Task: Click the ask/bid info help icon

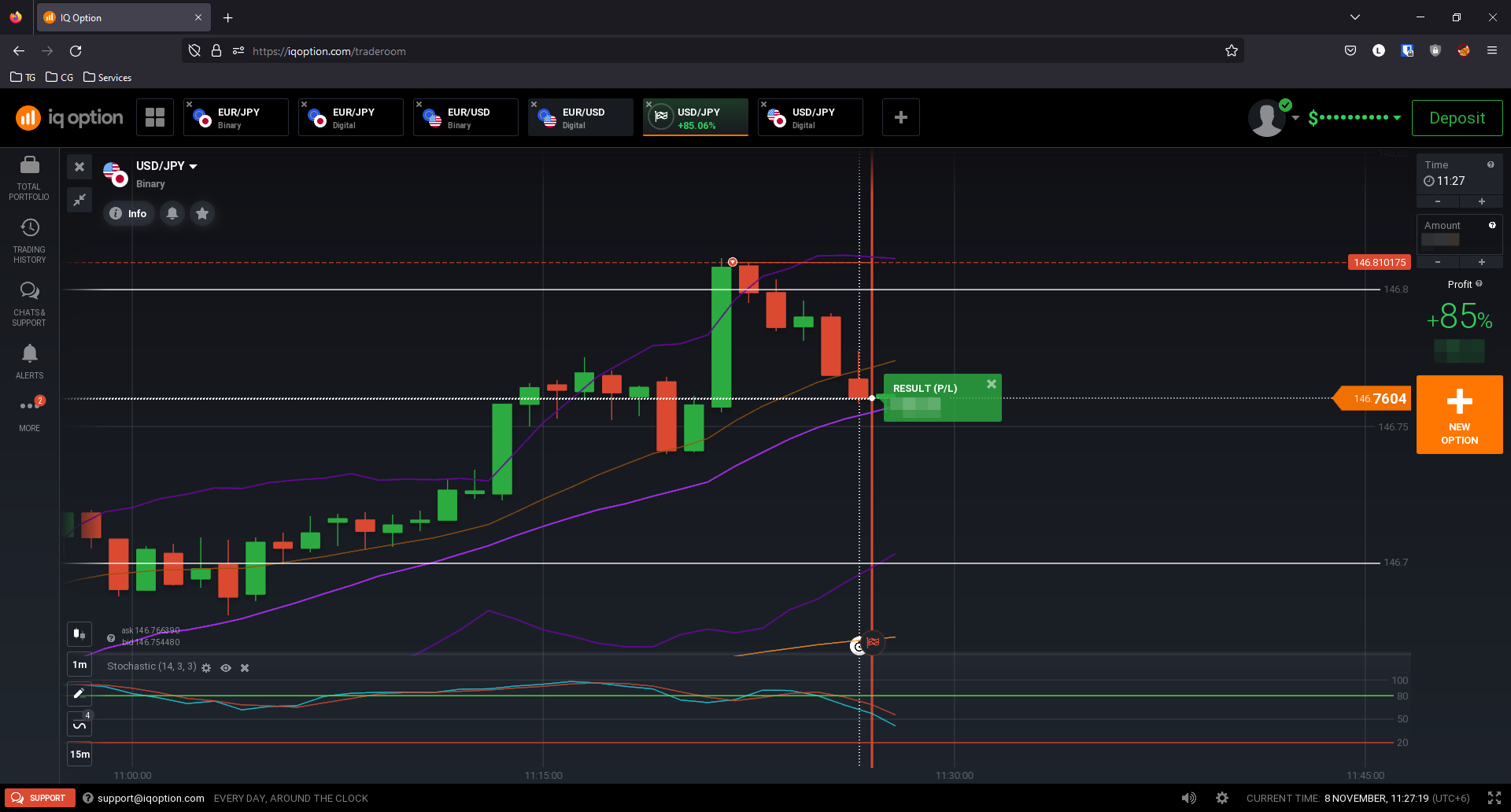Action: point(111,638)
